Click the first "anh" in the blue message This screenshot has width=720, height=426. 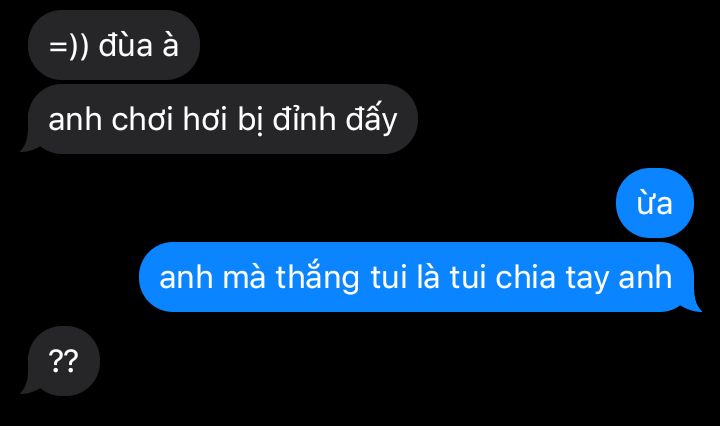(186, 277)
